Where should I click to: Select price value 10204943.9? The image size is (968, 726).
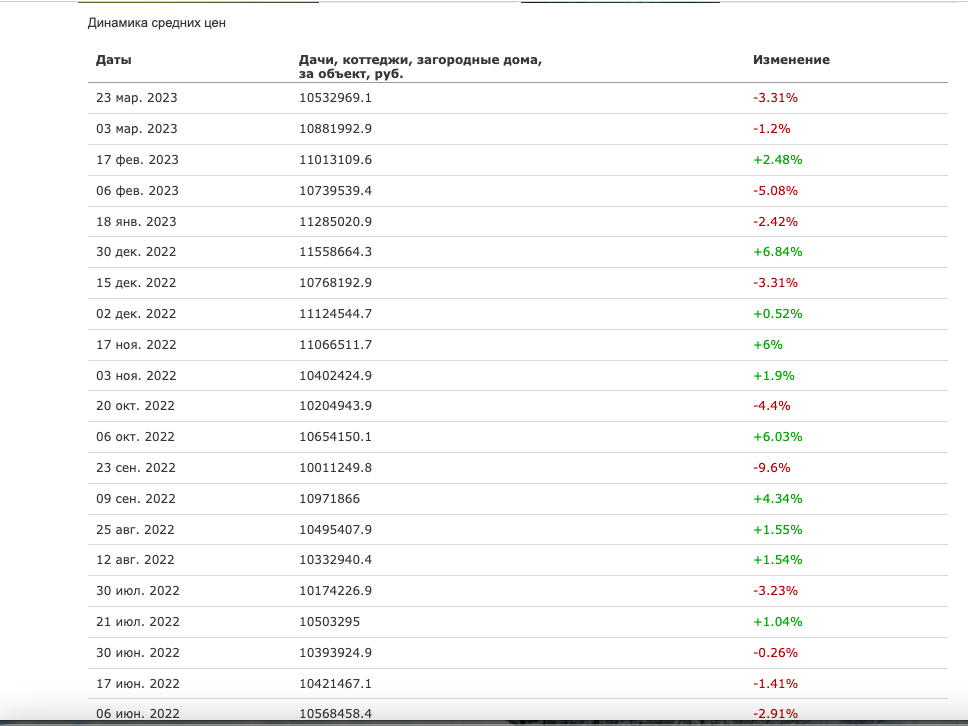(335, 406)
